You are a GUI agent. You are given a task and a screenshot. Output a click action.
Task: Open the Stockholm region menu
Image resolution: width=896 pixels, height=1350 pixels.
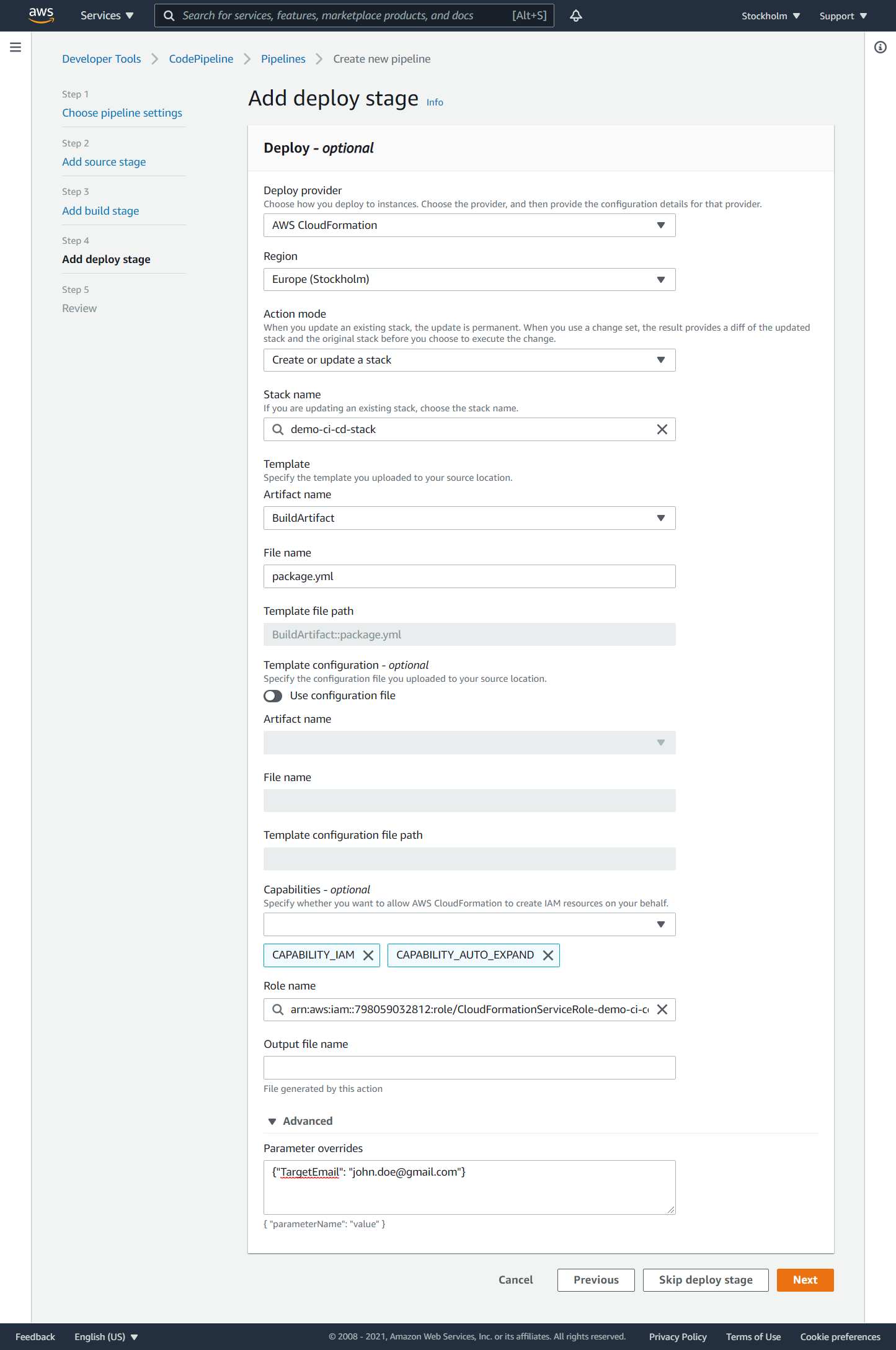[x=770, y=16]
